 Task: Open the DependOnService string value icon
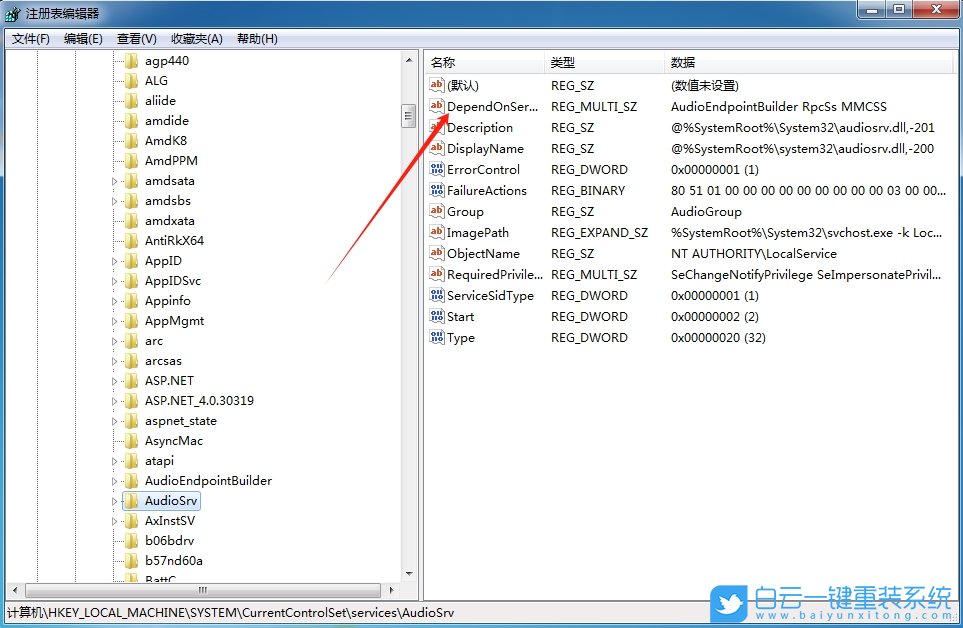437,106
